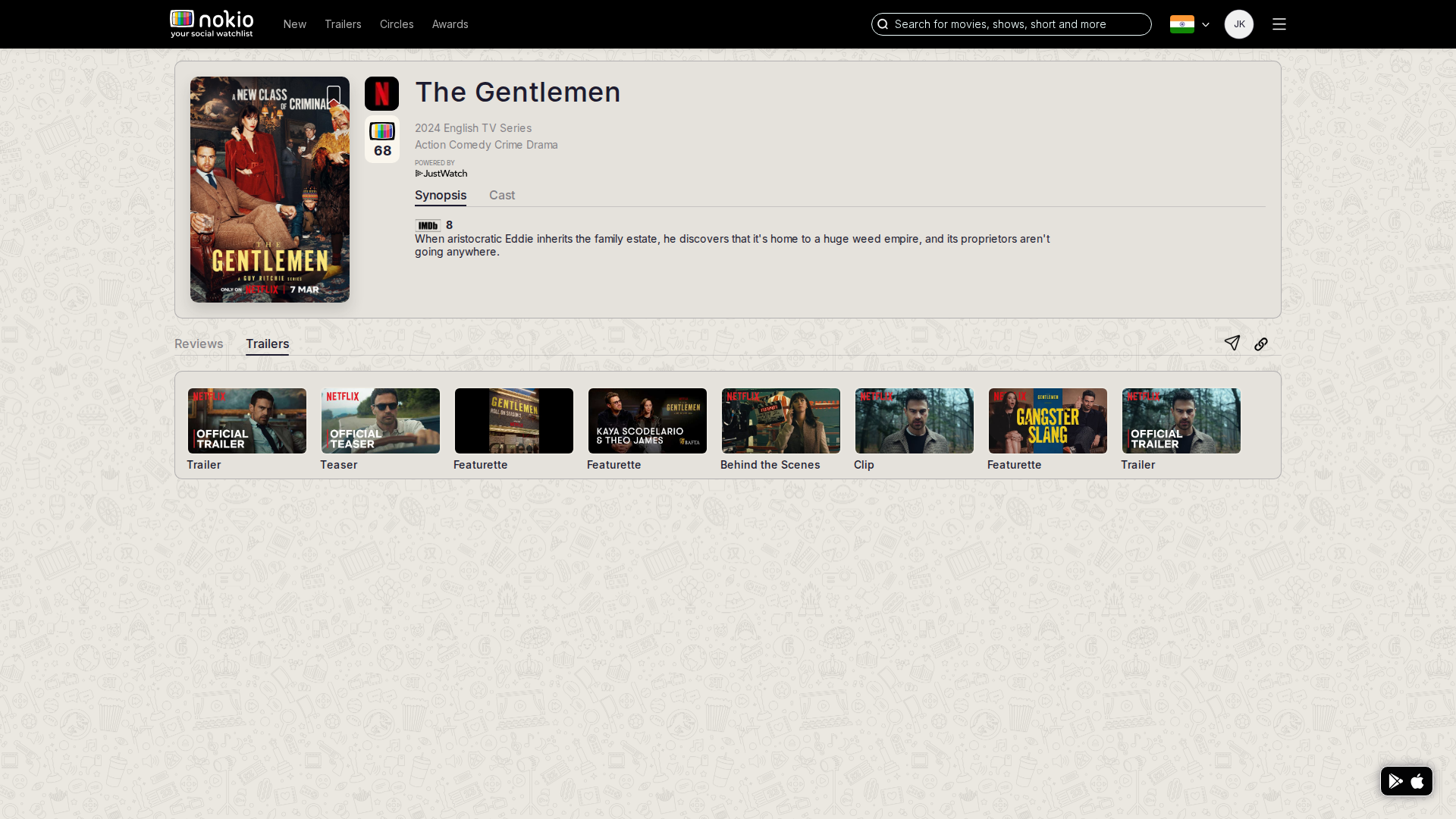Open Circles in top navigation
This screenshot has height=819, width=1456.
point(397,24)
